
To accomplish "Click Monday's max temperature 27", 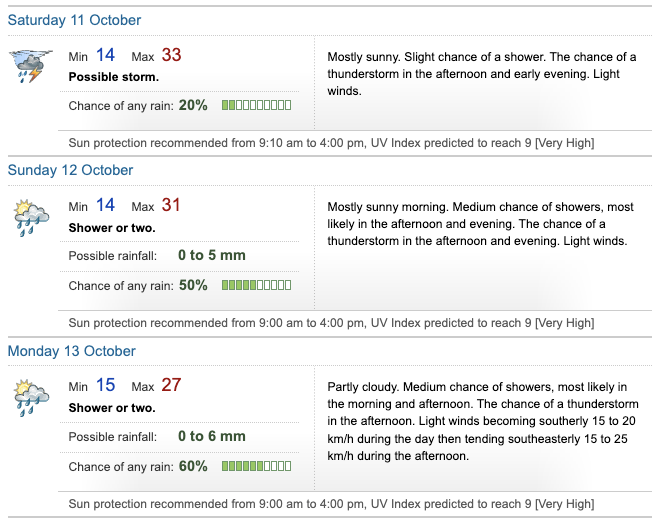I will [x=171, y=386].
